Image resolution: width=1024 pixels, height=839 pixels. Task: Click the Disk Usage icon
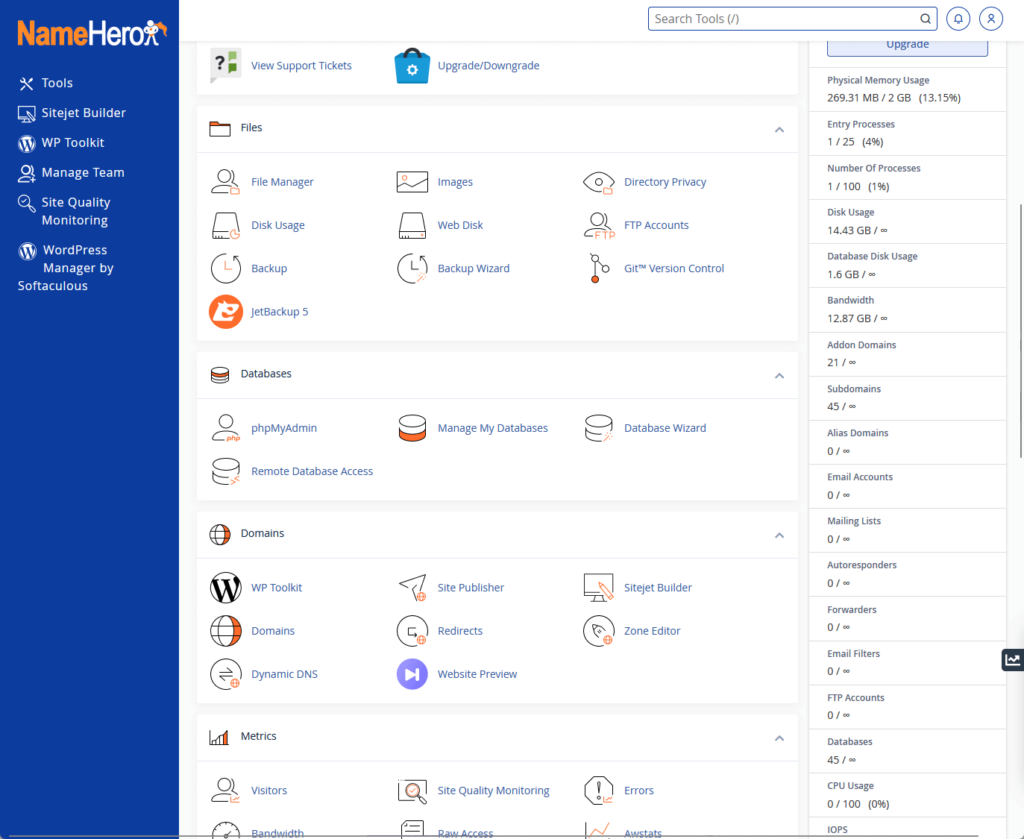pyautogui.click(x=225, y=225)
